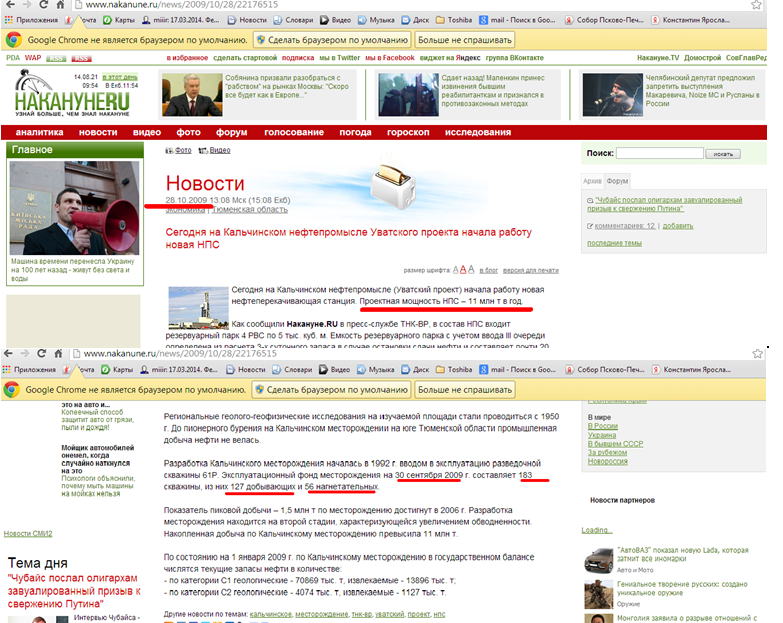783x623 pixels.
Task: Click the Накануне.RU site logo
Action: point(72,94)
